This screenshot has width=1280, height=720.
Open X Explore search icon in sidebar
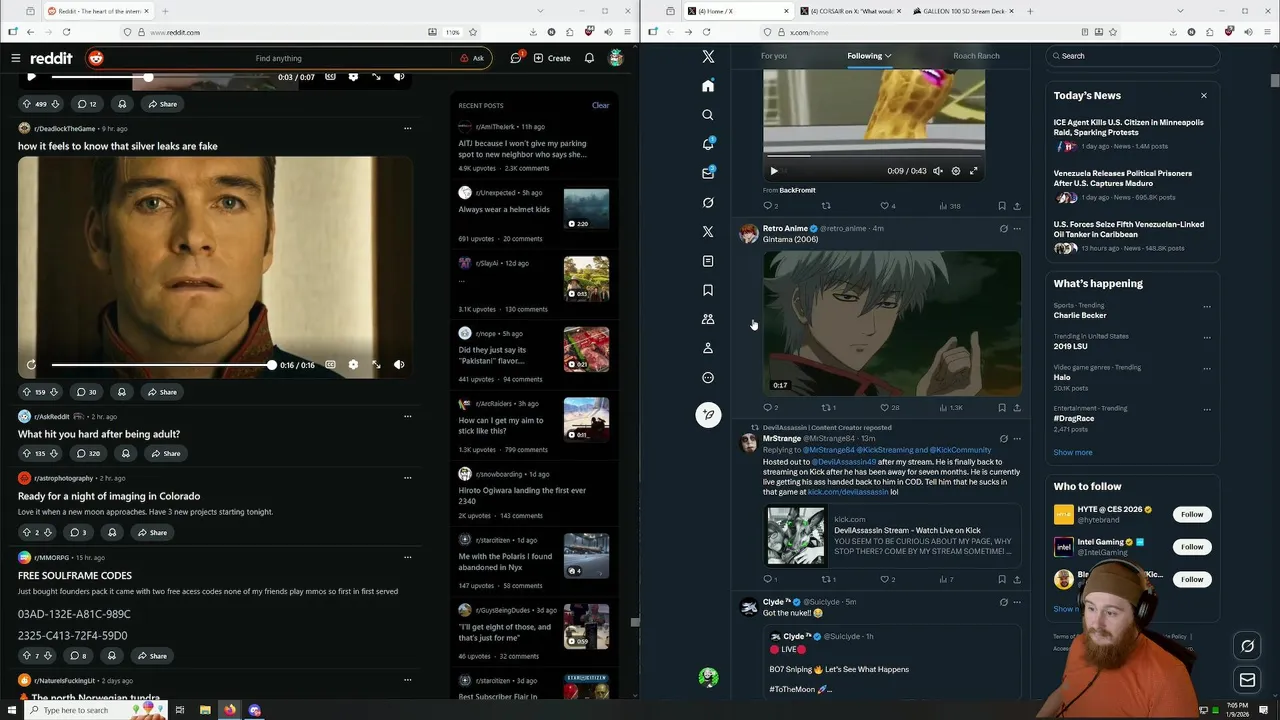coord(708,115)
